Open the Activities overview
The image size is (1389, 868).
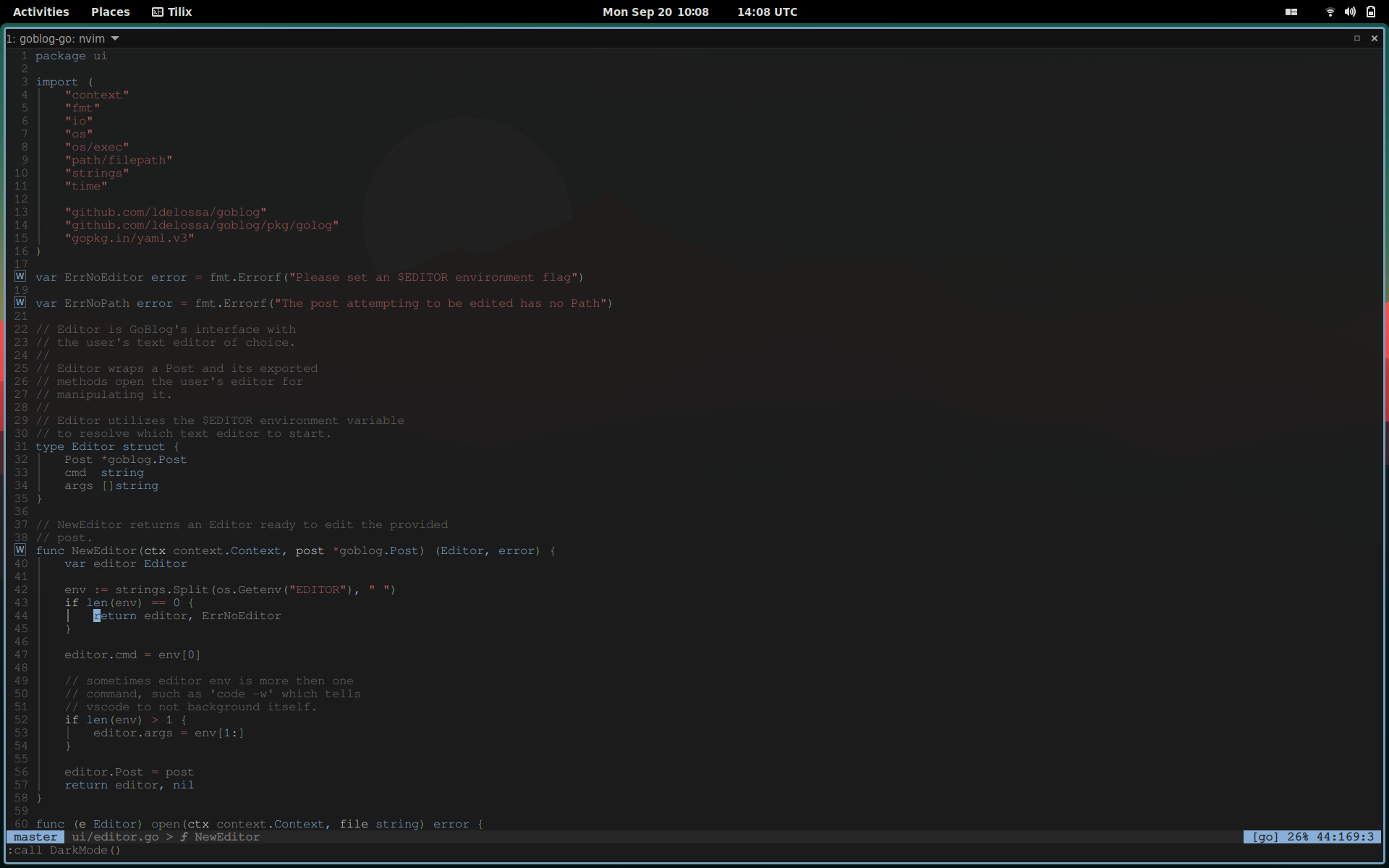pyautogui.click(x=41, y=12)
